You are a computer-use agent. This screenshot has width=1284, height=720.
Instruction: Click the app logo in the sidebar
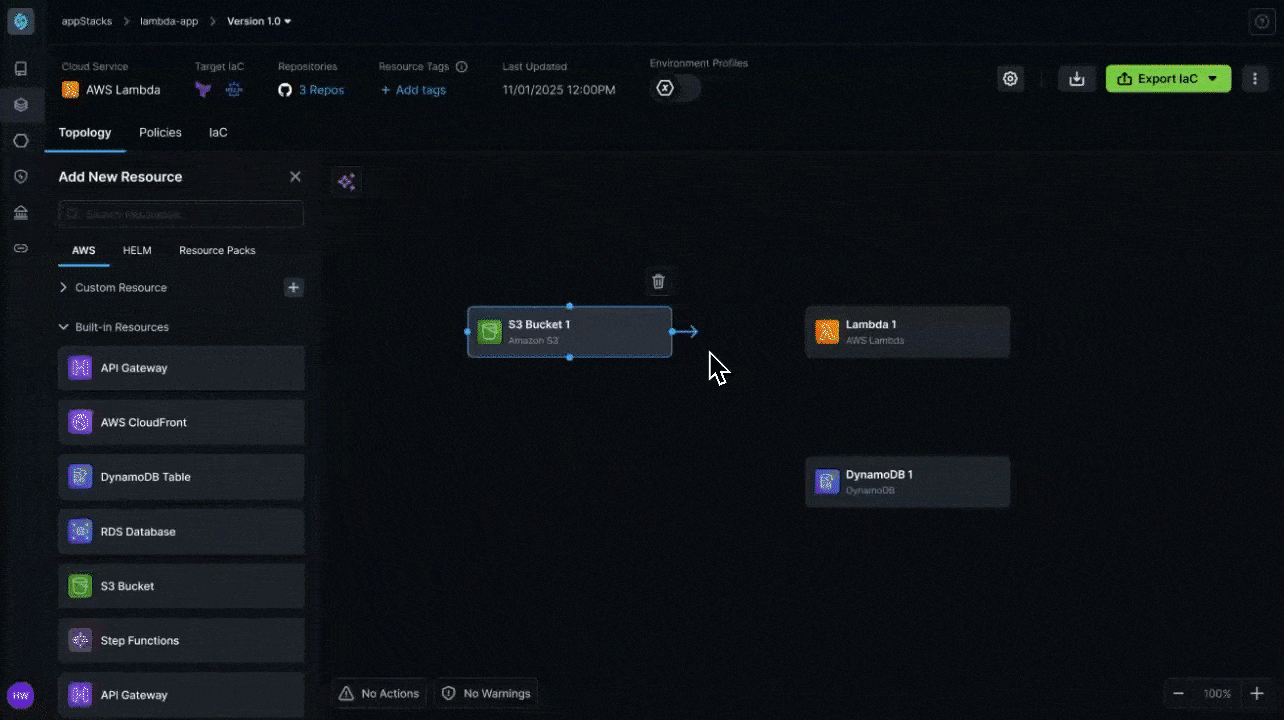tap(21, 21)
